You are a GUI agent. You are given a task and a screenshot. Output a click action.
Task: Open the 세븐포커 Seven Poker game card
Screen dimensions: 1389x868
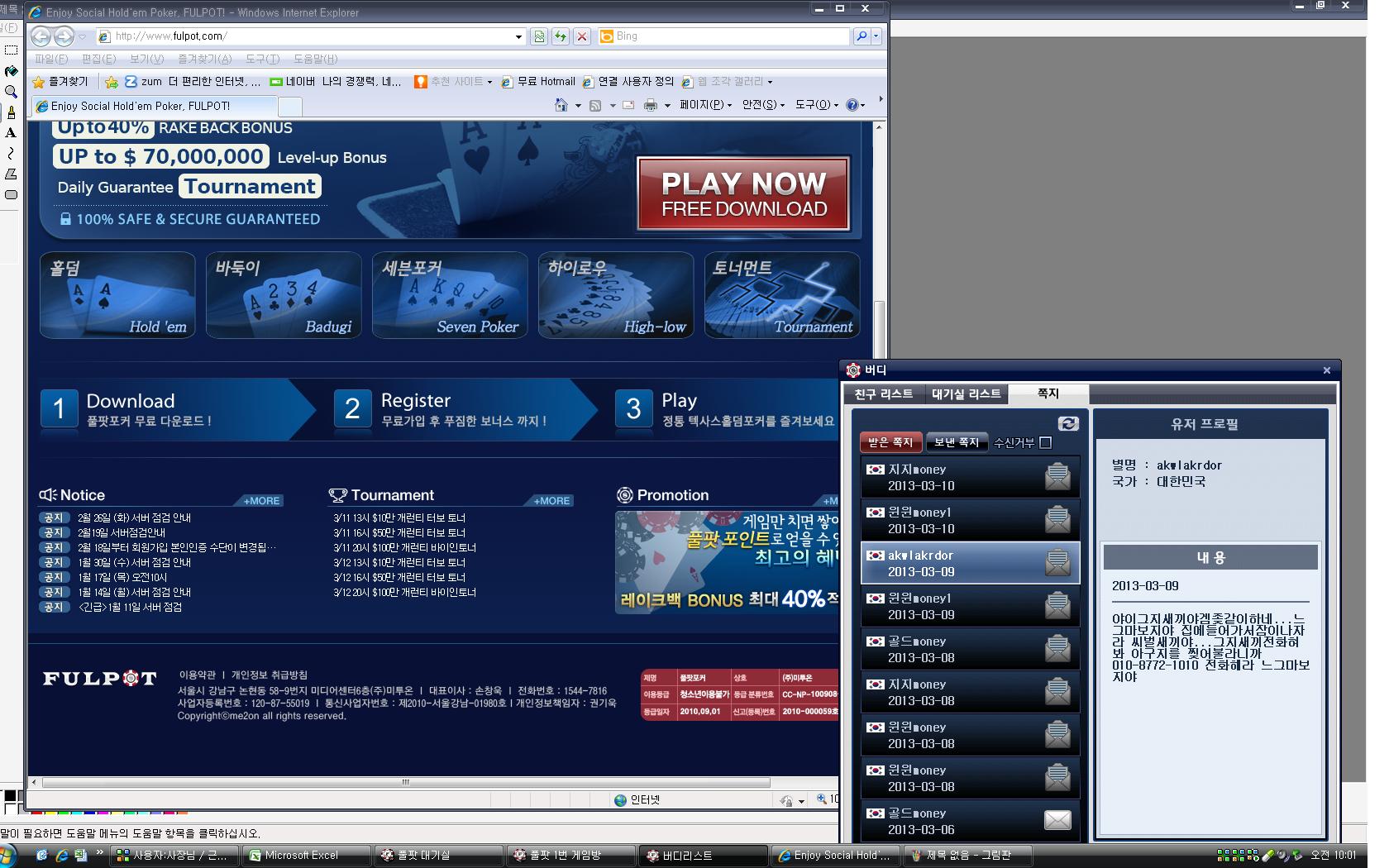(450, 296)
